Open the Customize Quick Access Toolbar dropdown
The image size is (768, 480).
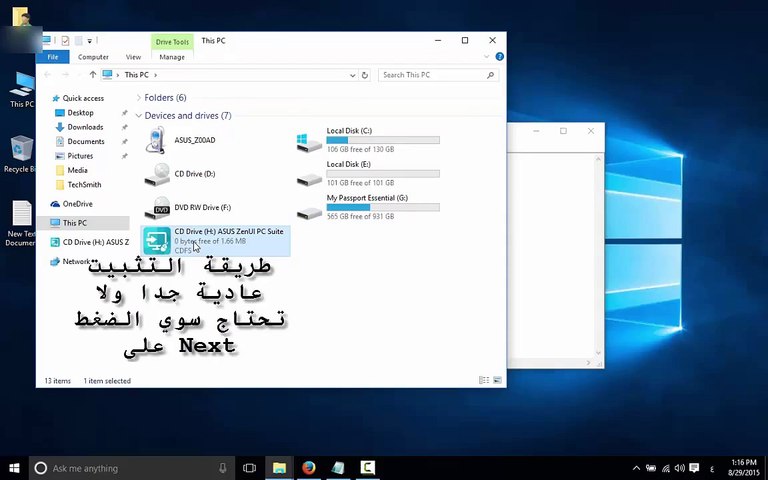(90, 41)
